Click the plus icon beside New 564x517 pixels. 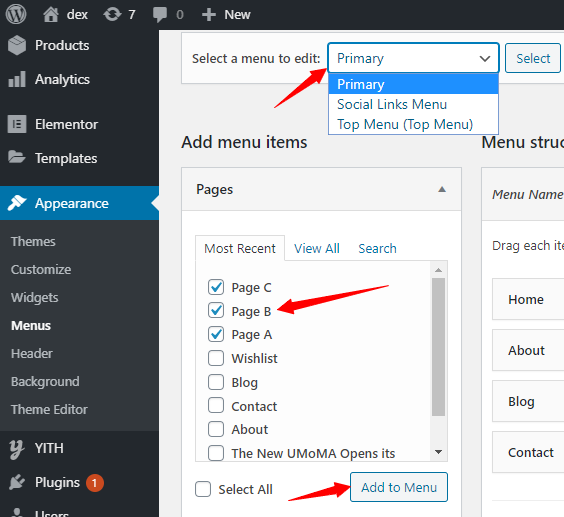[209, 15]
